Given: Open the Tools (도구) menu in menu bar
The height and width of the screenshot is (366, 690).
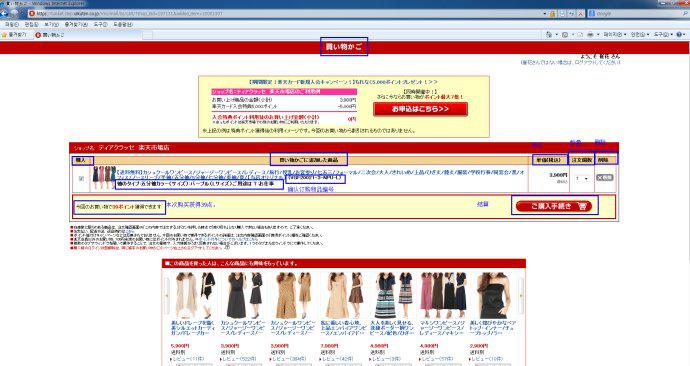Looking at the screenshot, I should tap(100, 25).
